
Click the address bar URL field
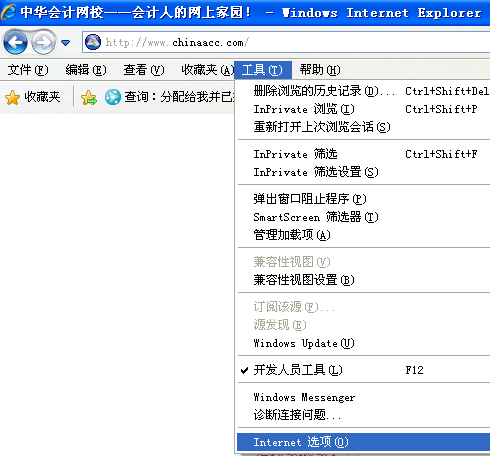(287, 42)
